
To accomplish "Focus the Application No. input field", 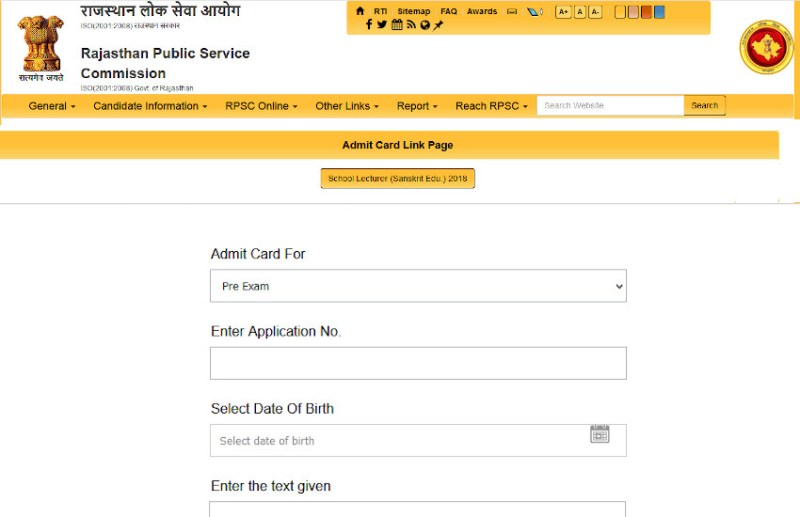I will pos(418,363).
